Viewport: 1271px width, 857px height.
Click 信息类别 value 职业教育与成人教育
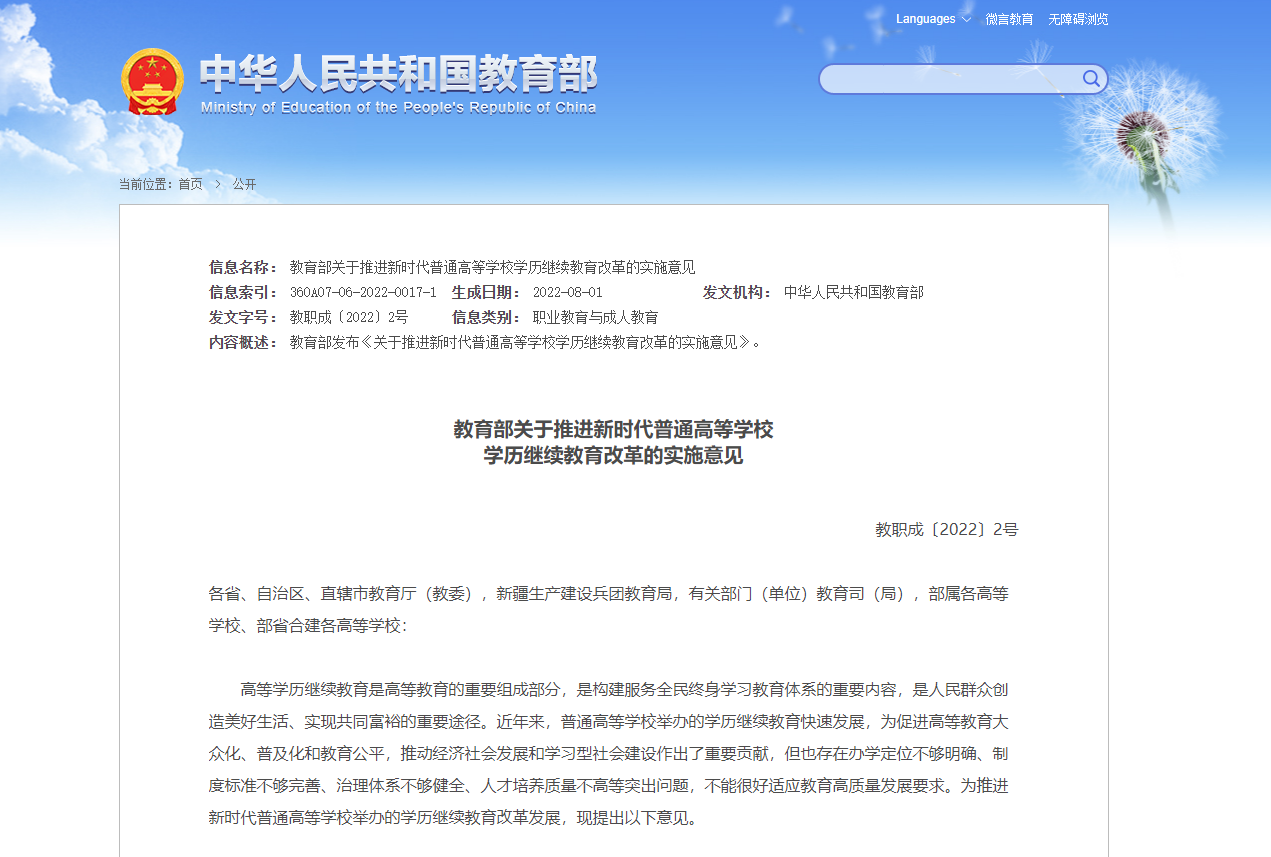point(595,317)
